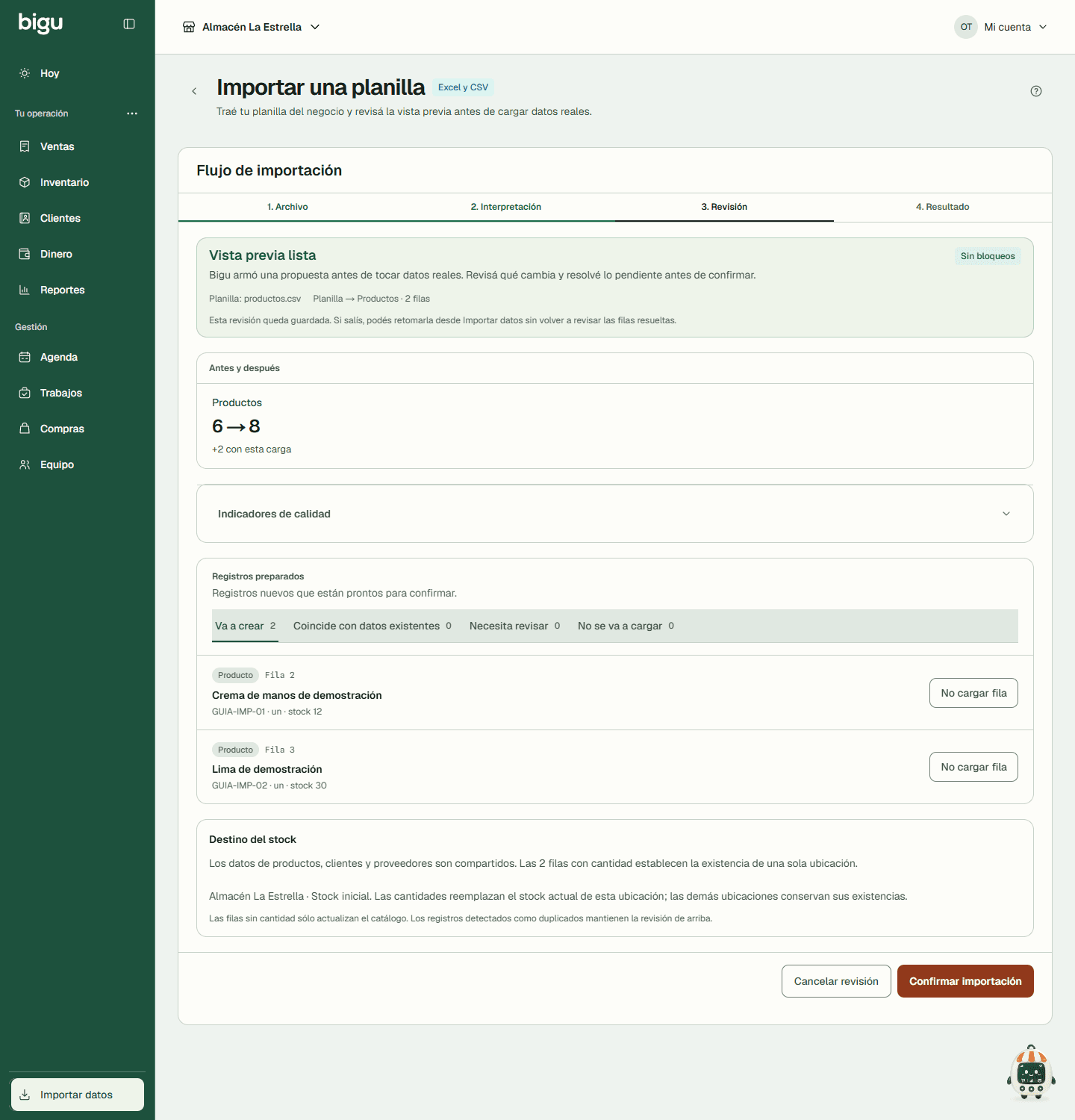
Task: Open Compras section
Action: (x=77, y=429)
